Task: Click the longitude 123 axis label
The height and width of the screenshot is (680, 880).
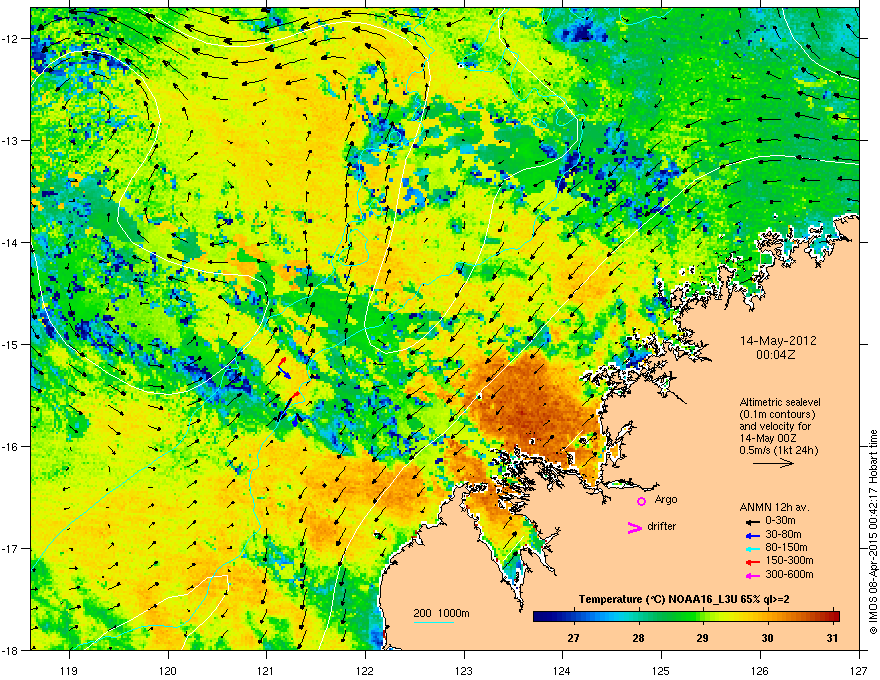Action: coord(464,670)
